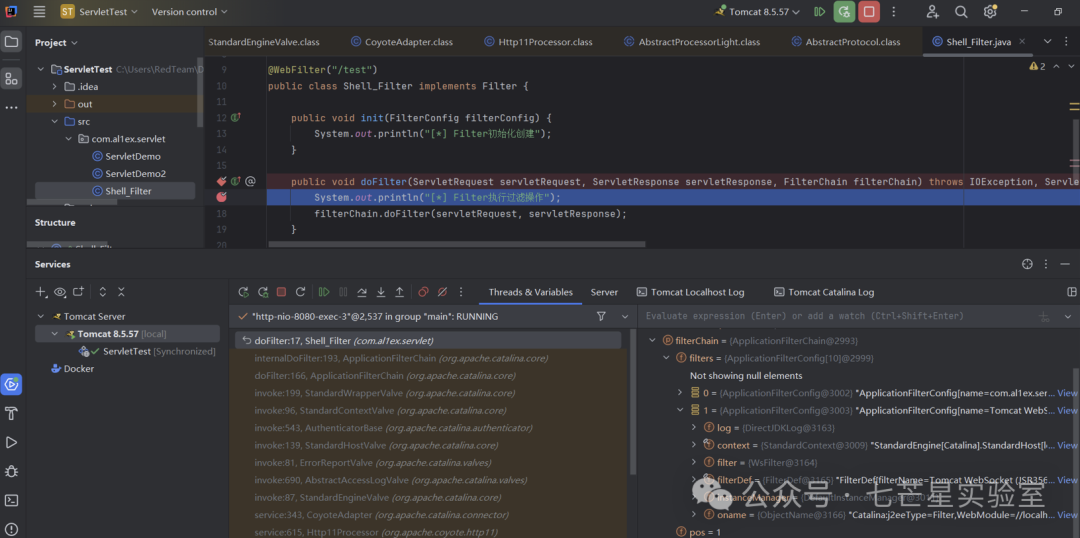Image resolution: width=1080 pixels, height=538 pixels.
Task: Switch to Http11Processor.class tab
Action: click(x=538, y=42)
